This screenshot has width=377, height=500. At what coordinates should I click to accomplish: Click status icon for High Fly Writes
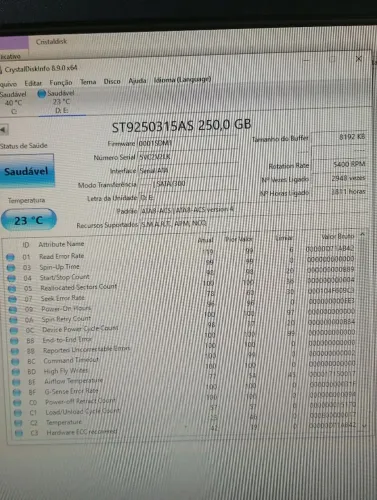(x=16, y=372)
